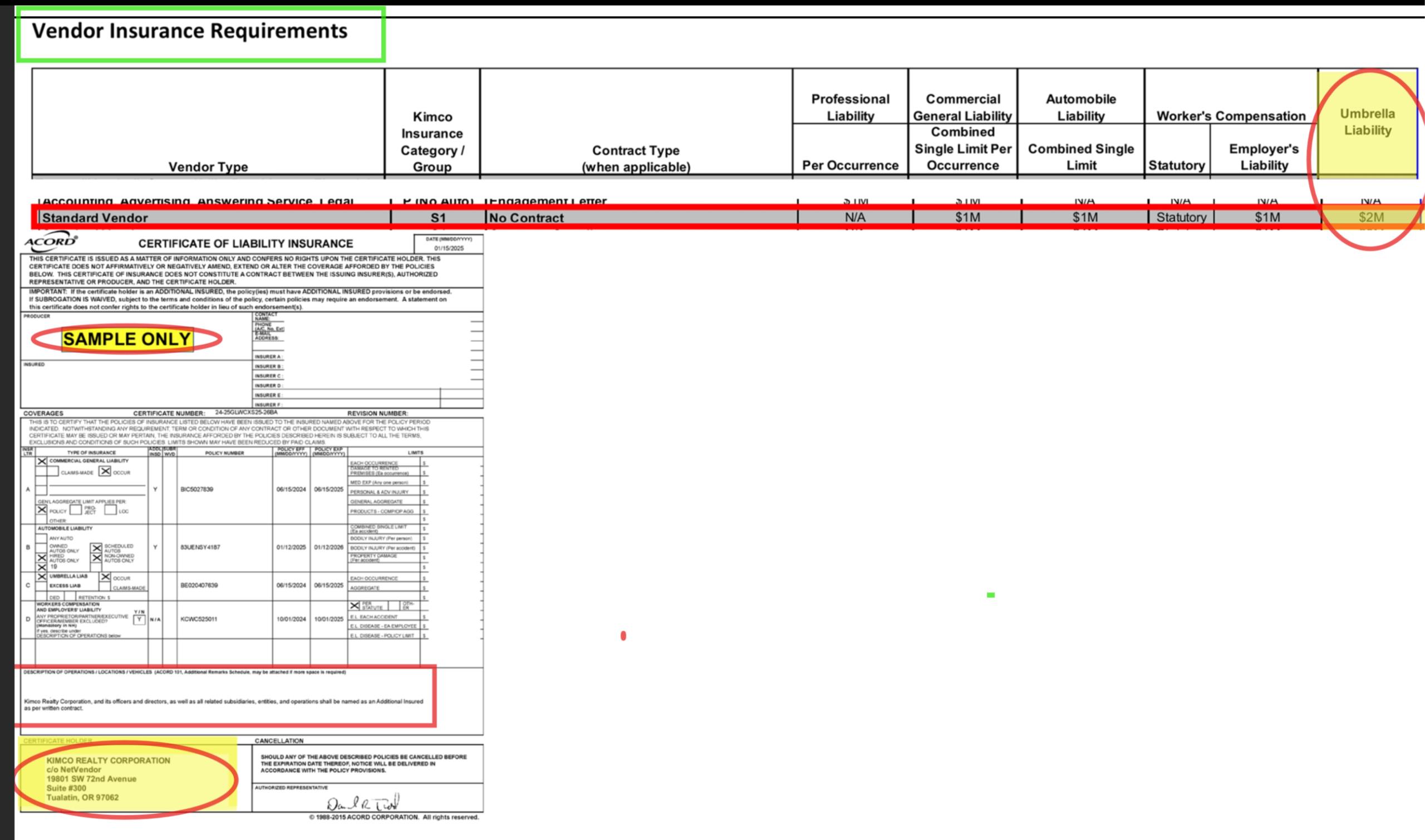Screen dimensions: 1425x840
Task: Click the 'INSURED' field label
Action: tap(34, 365)
